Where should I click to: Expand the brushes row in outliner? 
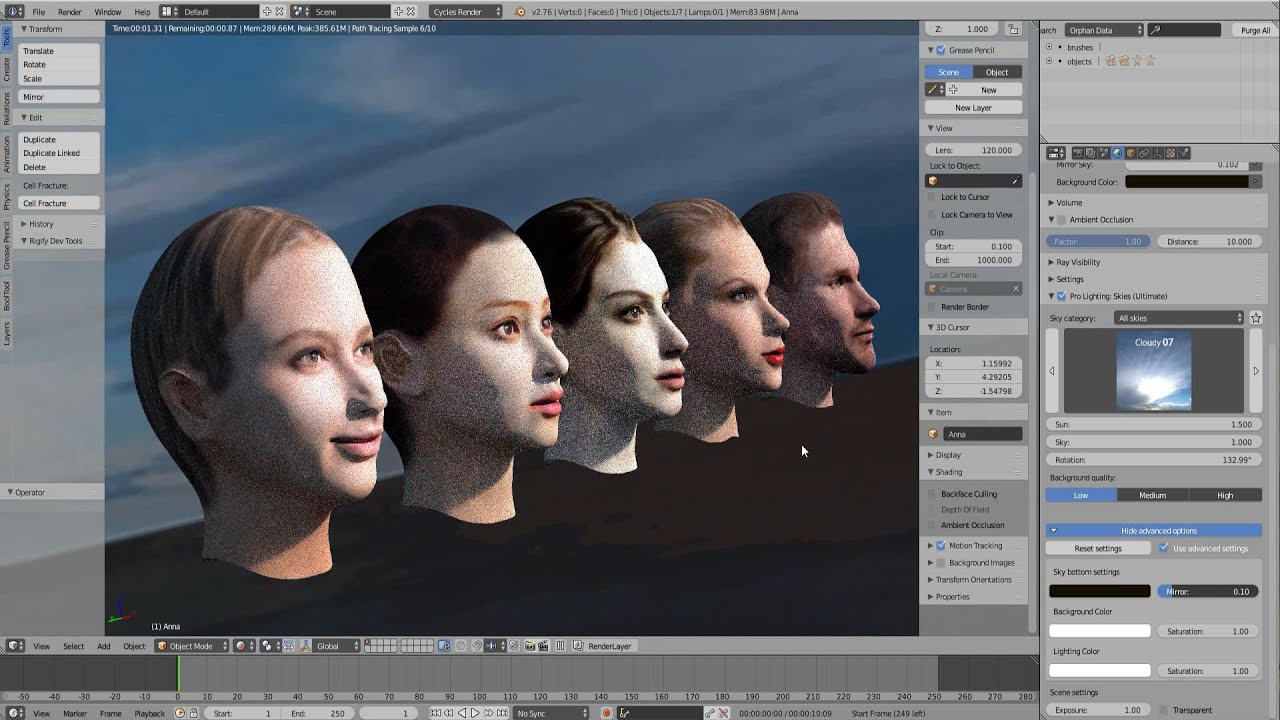[1049, 47]
